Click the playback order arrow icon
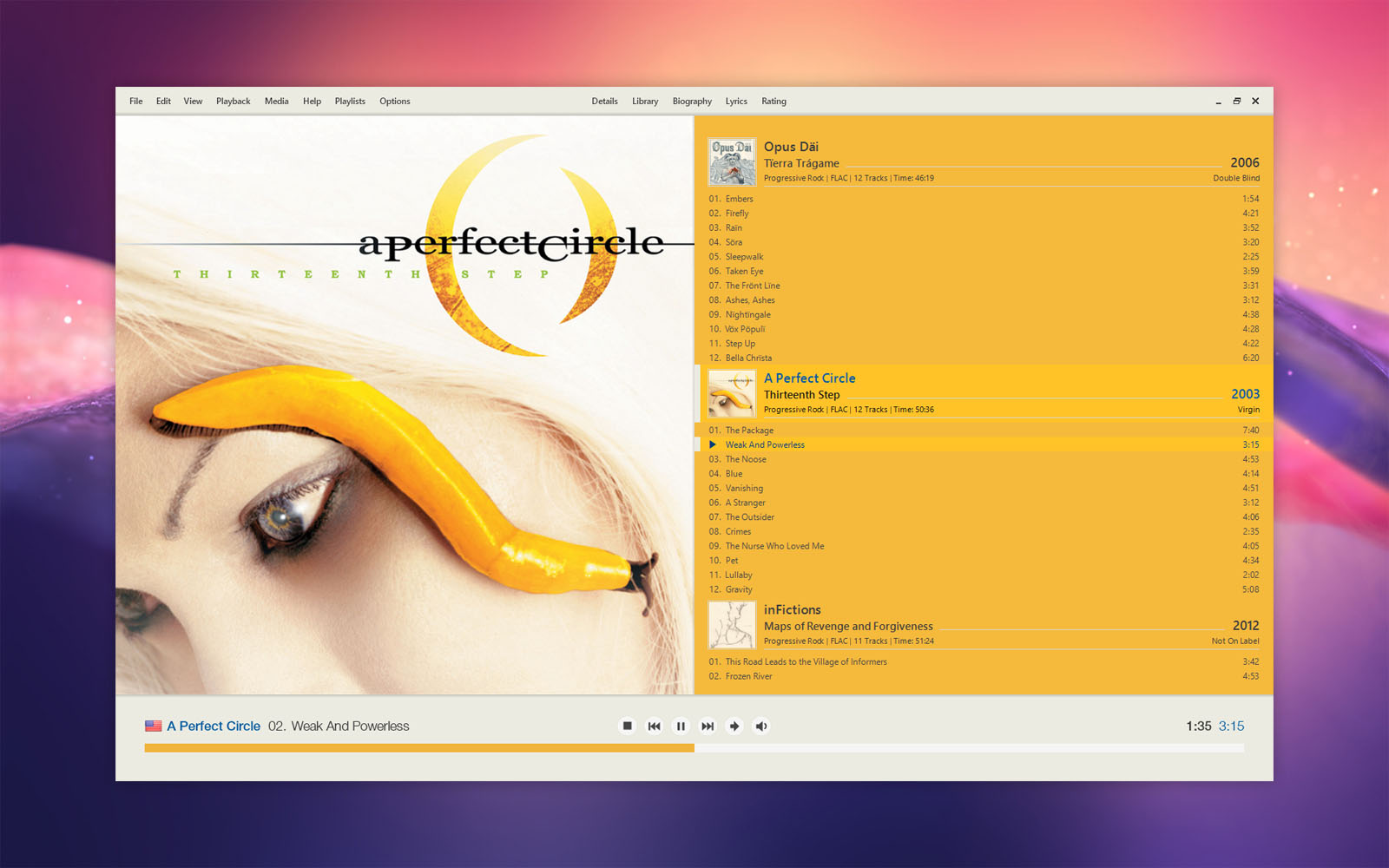This screenshot has width=1389, height=868. click(734, 726)
